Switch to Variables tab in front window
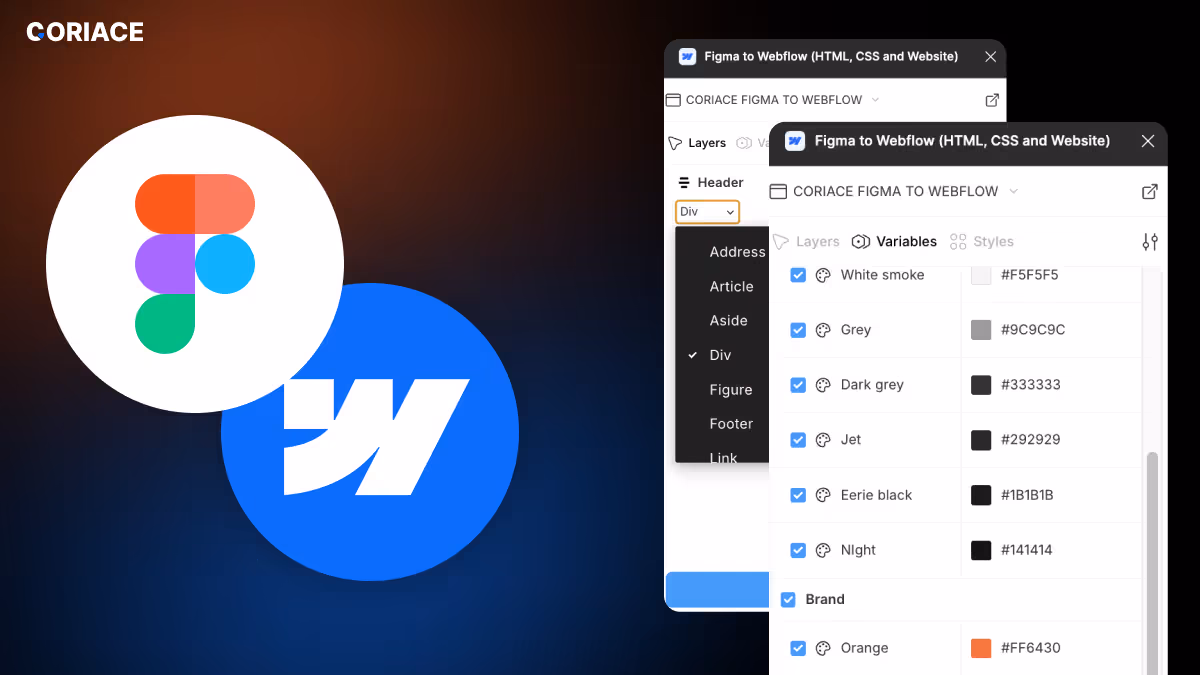The height and width of the screenshot is (675, 1200). (x=894, y=242)
